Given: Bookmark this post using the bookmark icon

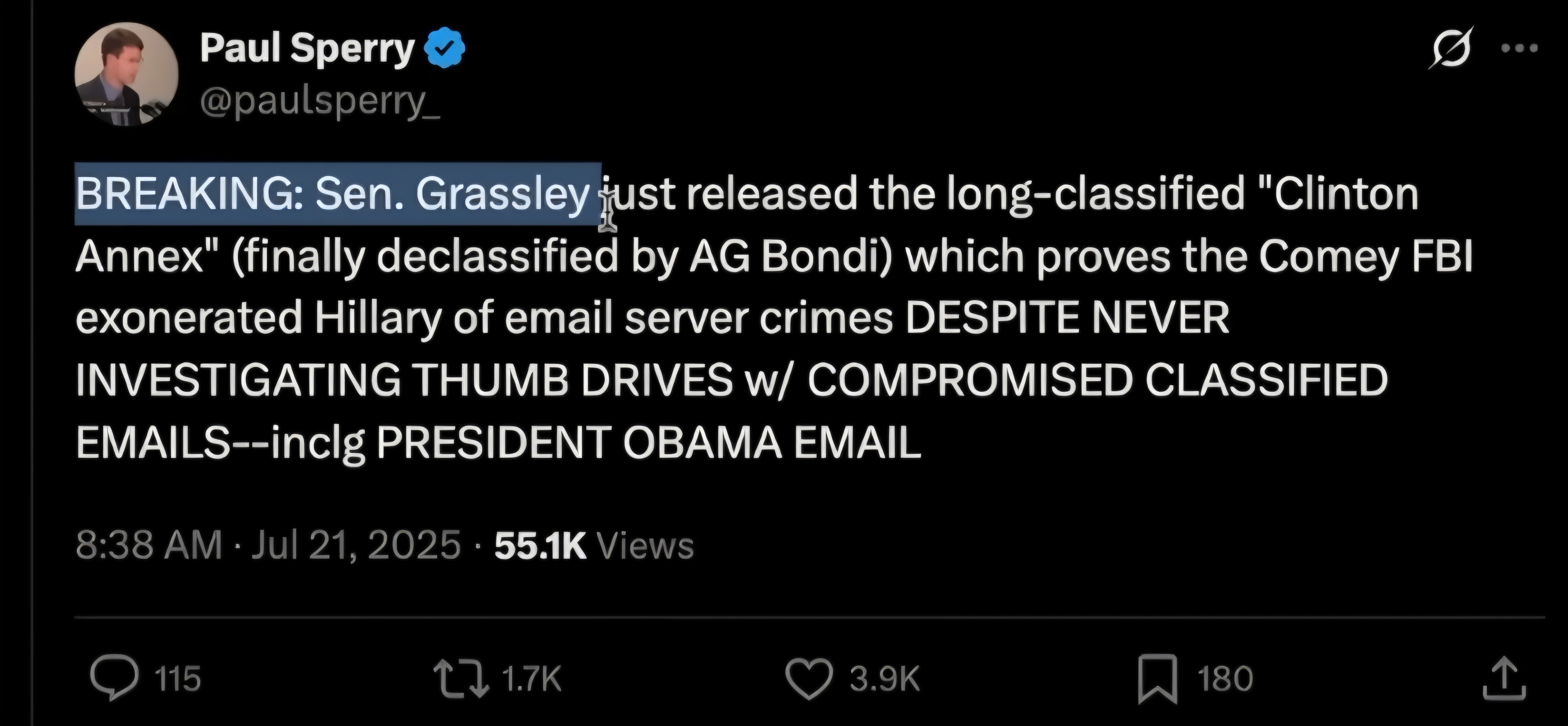Looking at the screenshot, I should click(1157, 678).
